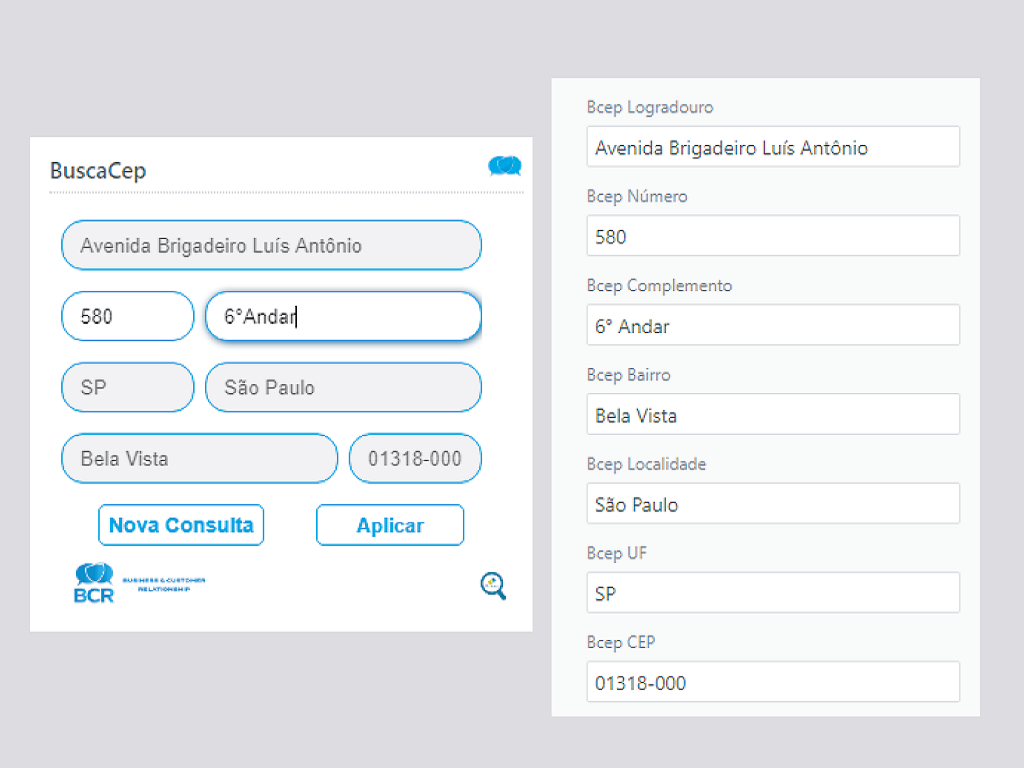
Task: Click the 01318-000 CEP field in BuscaCep
Action: pos(415,459)
